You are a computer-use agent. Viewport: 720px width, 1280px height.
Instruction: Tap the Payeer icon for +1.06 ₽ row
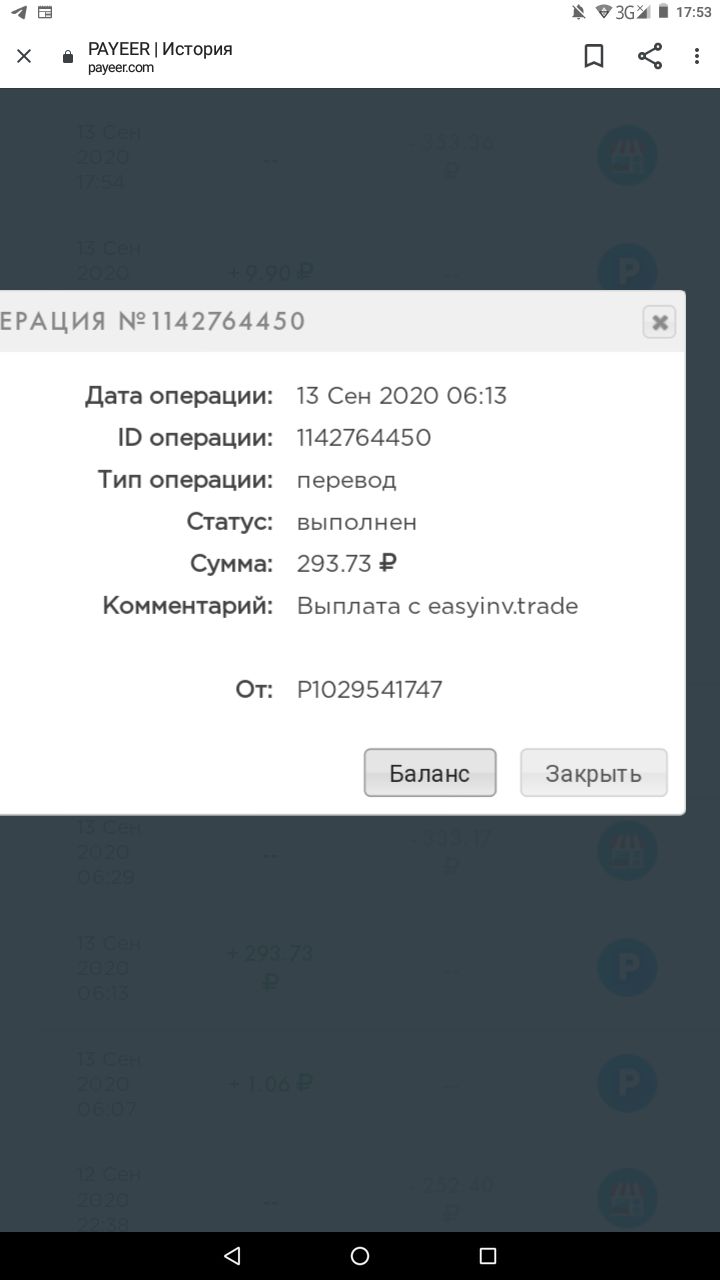pos(627,1083)
